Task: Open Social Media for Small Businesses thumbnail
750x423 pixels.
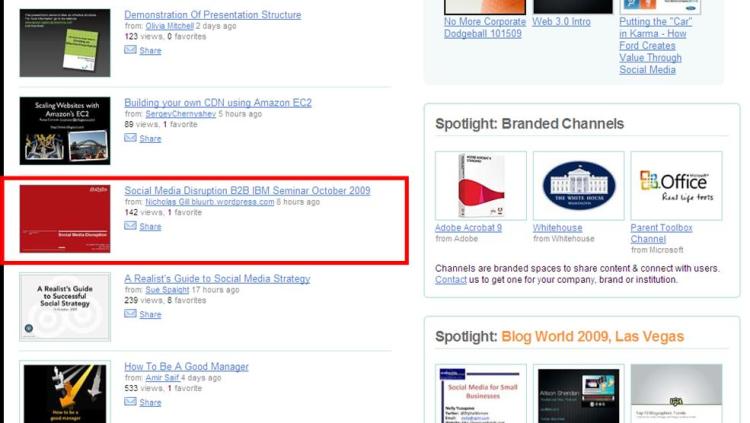Action: tap(481, 394)
